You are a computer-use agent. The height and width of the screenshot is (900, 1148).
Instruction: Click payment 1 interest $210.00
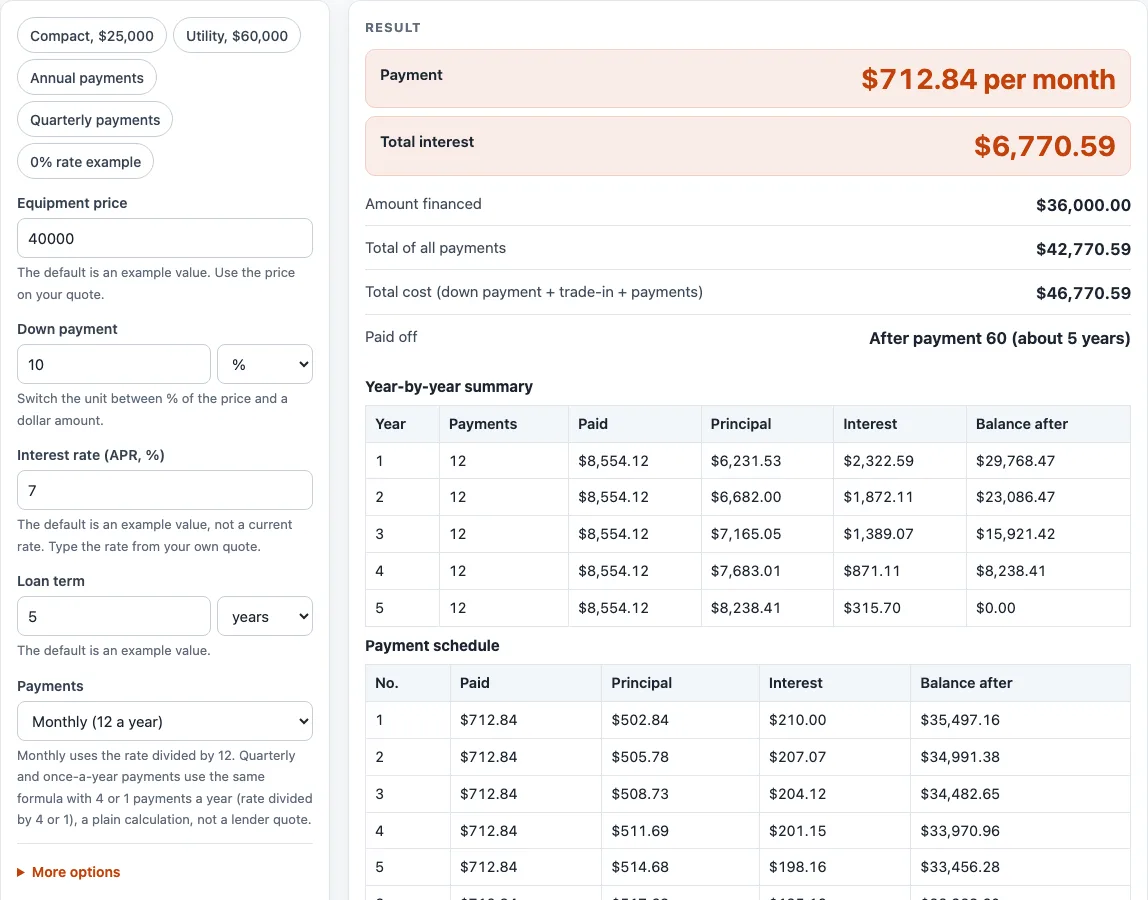click(x=797, y=720)
